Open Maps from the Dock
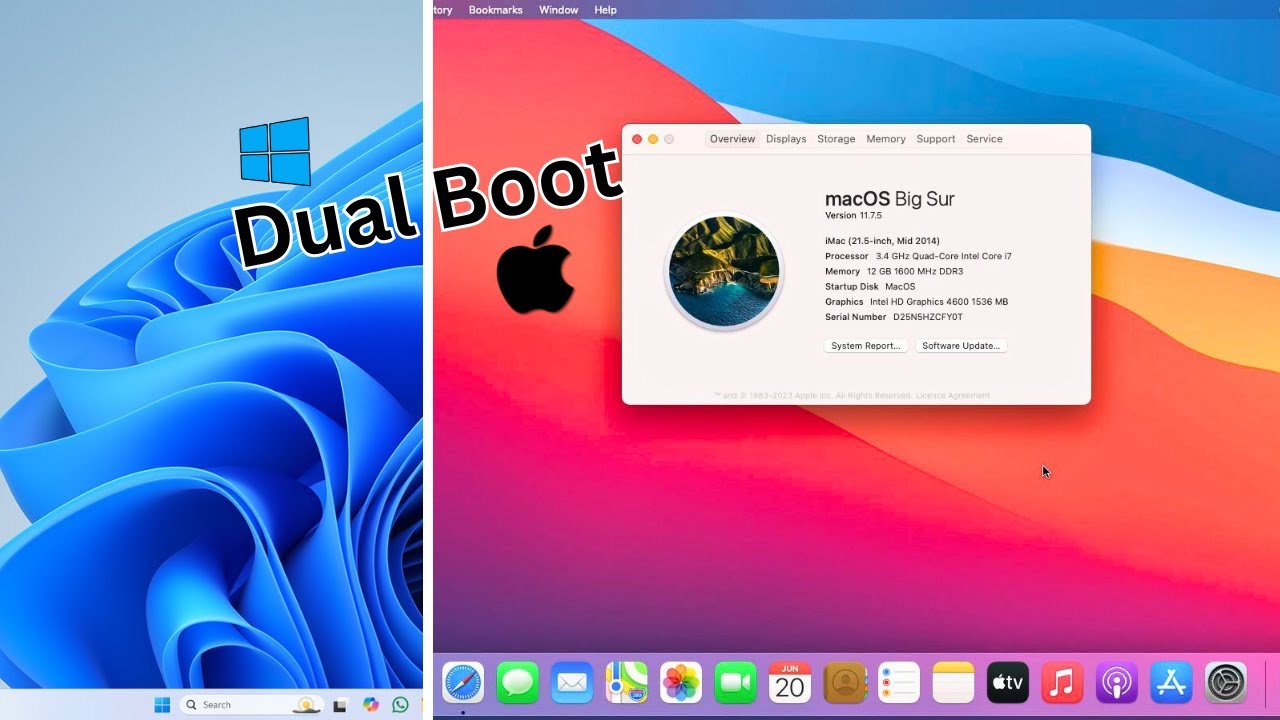The image size is (1280, 720). (627, 683)
